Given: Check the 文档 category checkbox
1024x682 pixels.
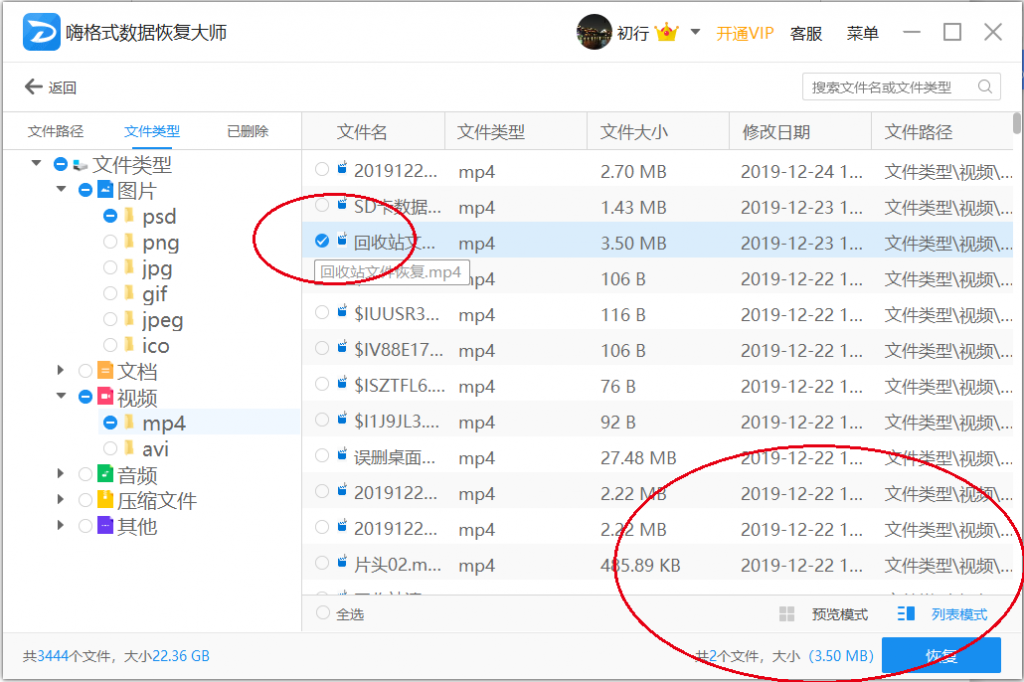Looking at the screenshot, I should click(85, 371).
